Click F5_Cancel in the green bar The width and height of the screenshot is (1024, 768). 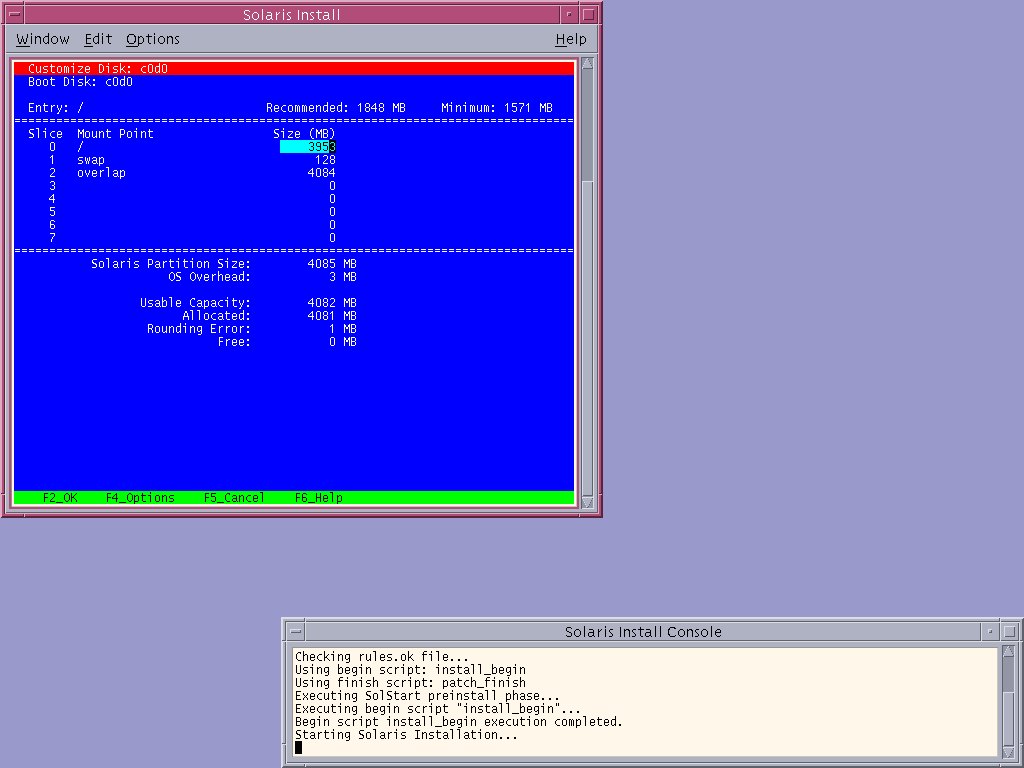click(234, 498)
